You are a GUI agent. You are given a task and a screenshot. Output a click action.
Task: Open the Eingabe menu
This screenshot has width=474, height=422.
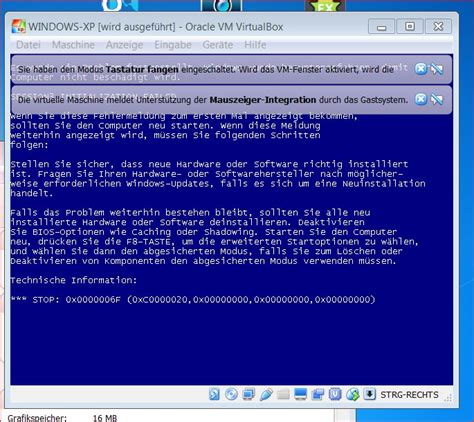tap(173, 44)
